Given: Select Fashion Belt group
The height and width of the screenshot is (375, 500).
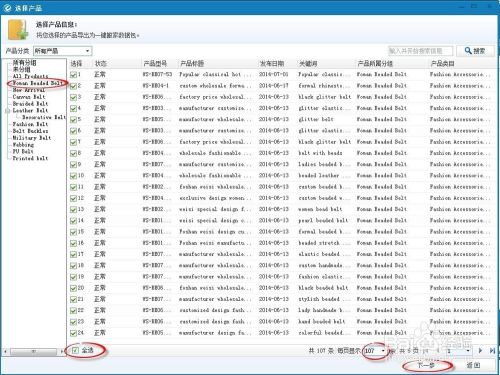Looking at the screenshot, I should pyautogui.click(x=30, y=124).
